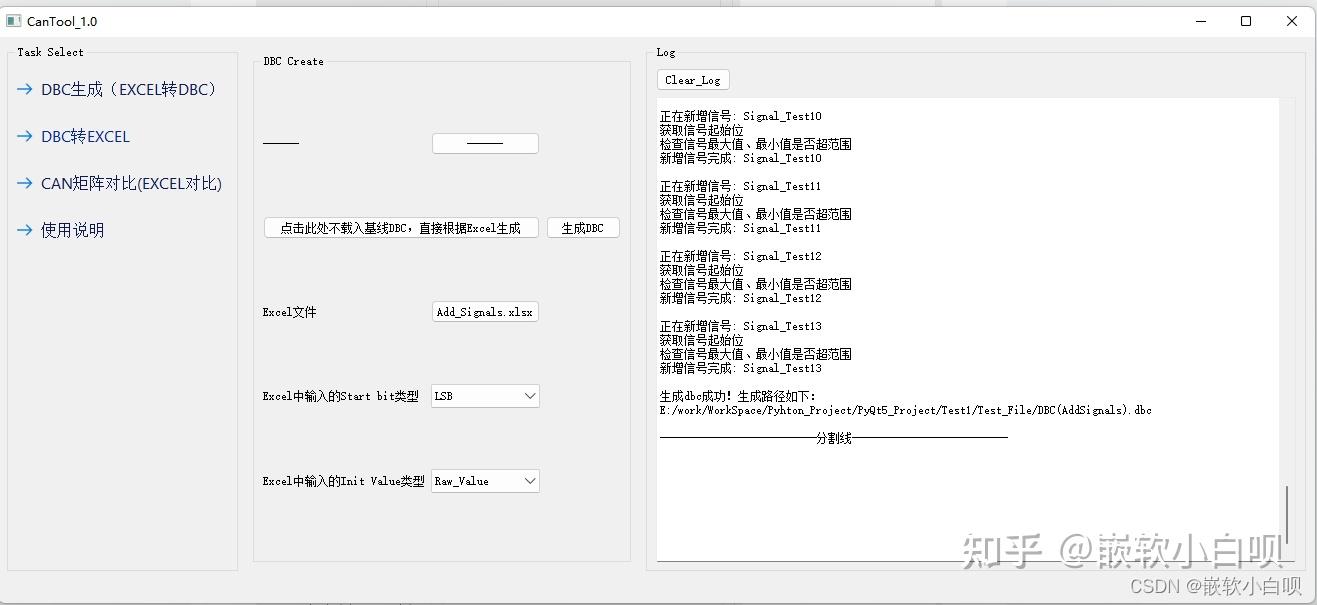Click the arrow icon beside DBC生成（EXCEL转DBC）
The width and height of the screenshot is (1317, 605).
tap(22, 89)
